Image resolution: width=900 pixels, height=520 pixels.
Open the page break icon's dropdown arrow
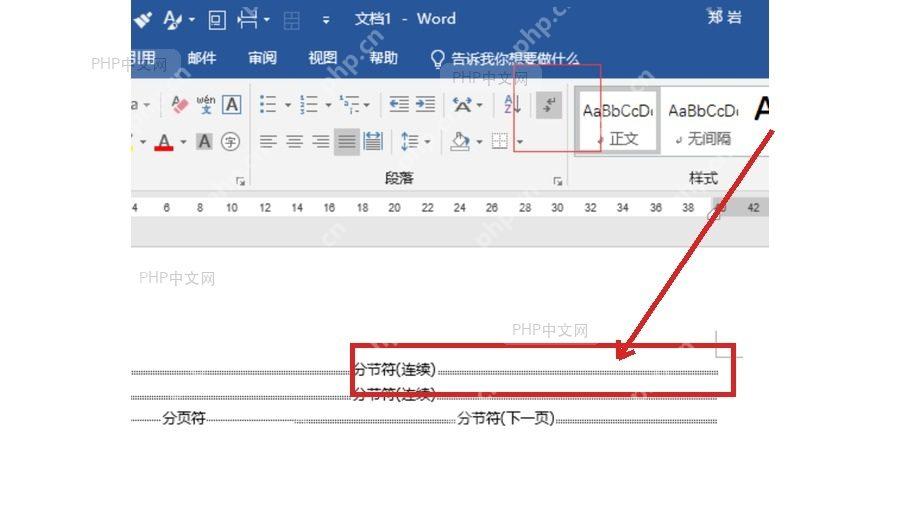267,20
